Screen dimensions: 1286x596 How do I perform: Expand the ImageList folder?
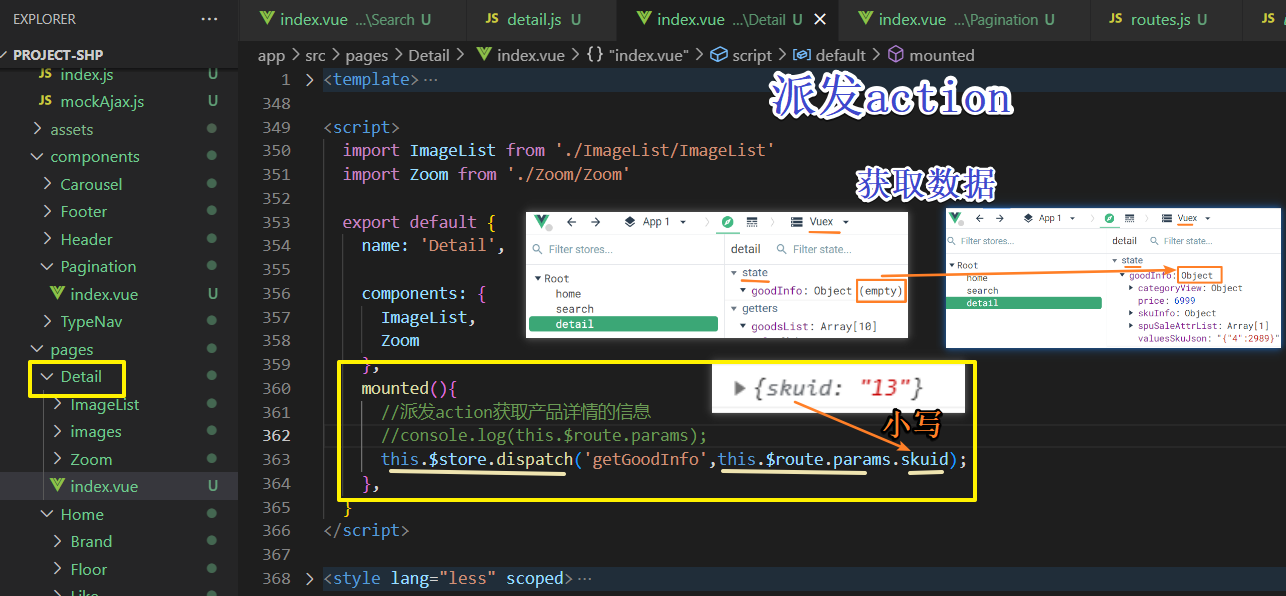(104, 404)
